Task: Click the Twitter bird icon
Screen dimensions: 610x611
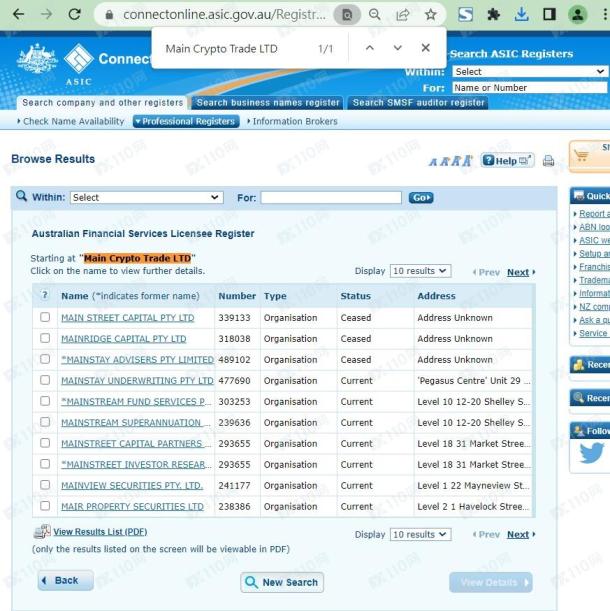Action: [592, 453]
